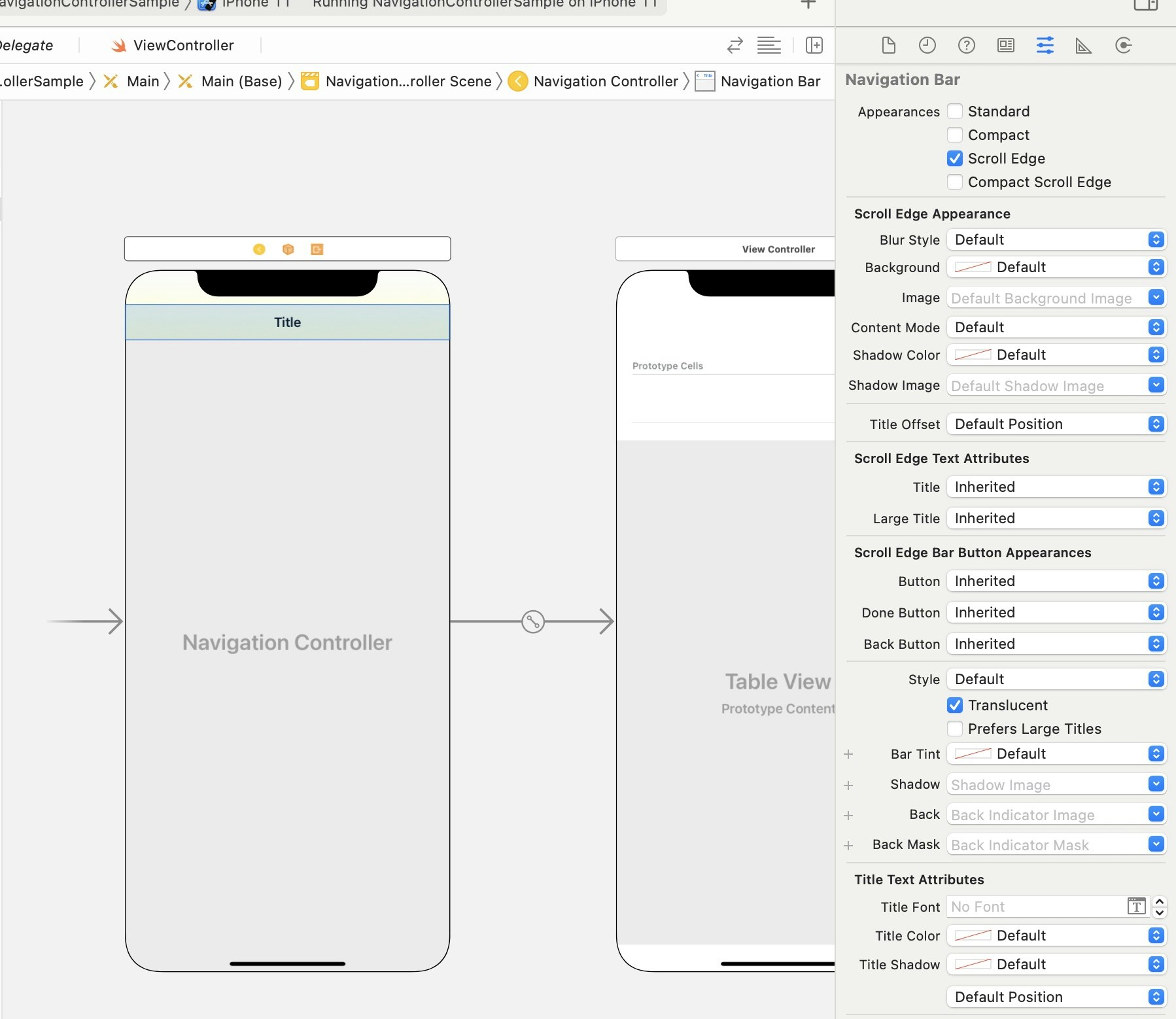Select the Title navigation bar on canvas
This screenshot has height=1019, width=1176.
(288, 322)
